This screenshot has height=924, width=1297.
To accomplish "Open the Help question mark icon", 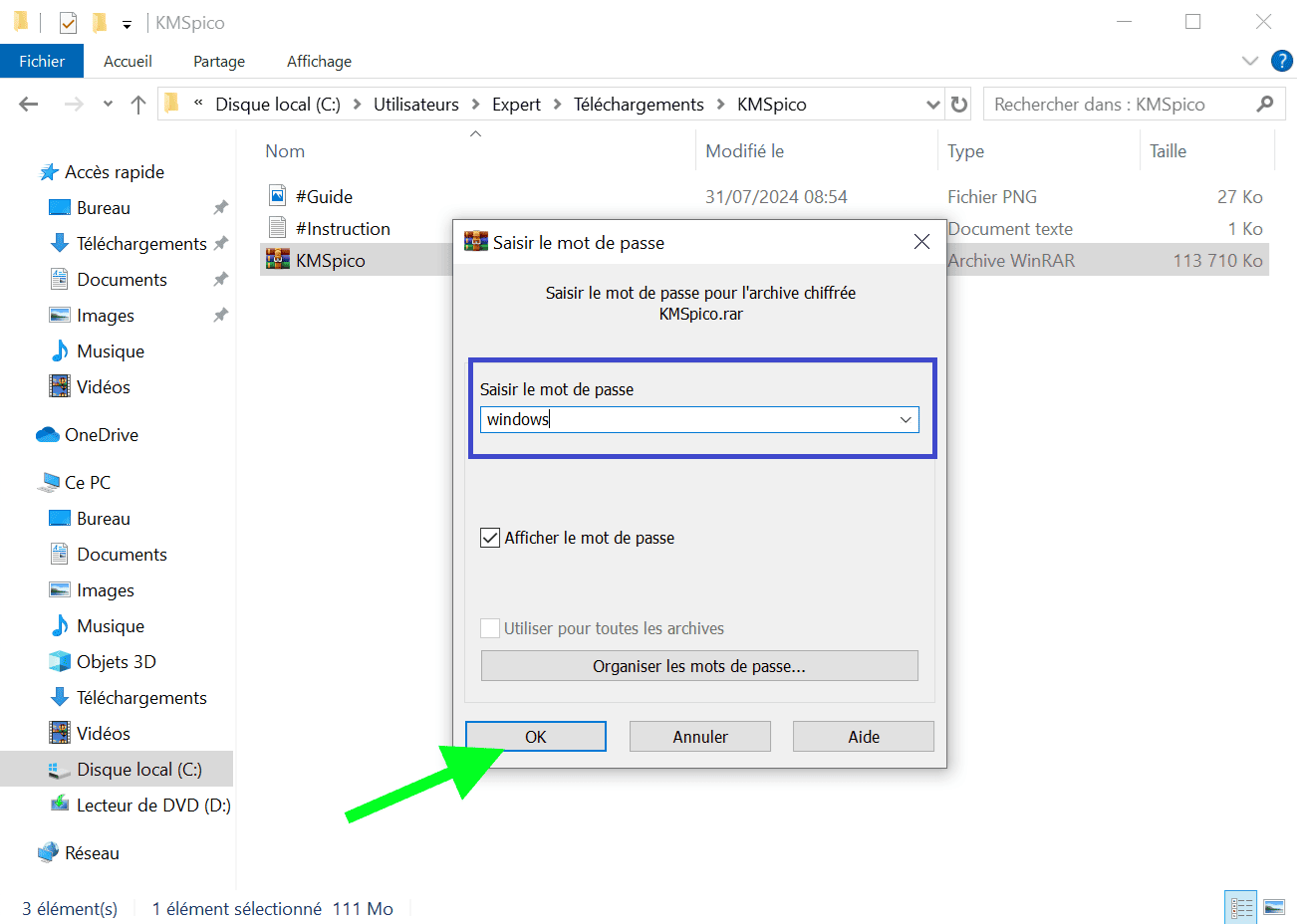I will point(1281,61).
